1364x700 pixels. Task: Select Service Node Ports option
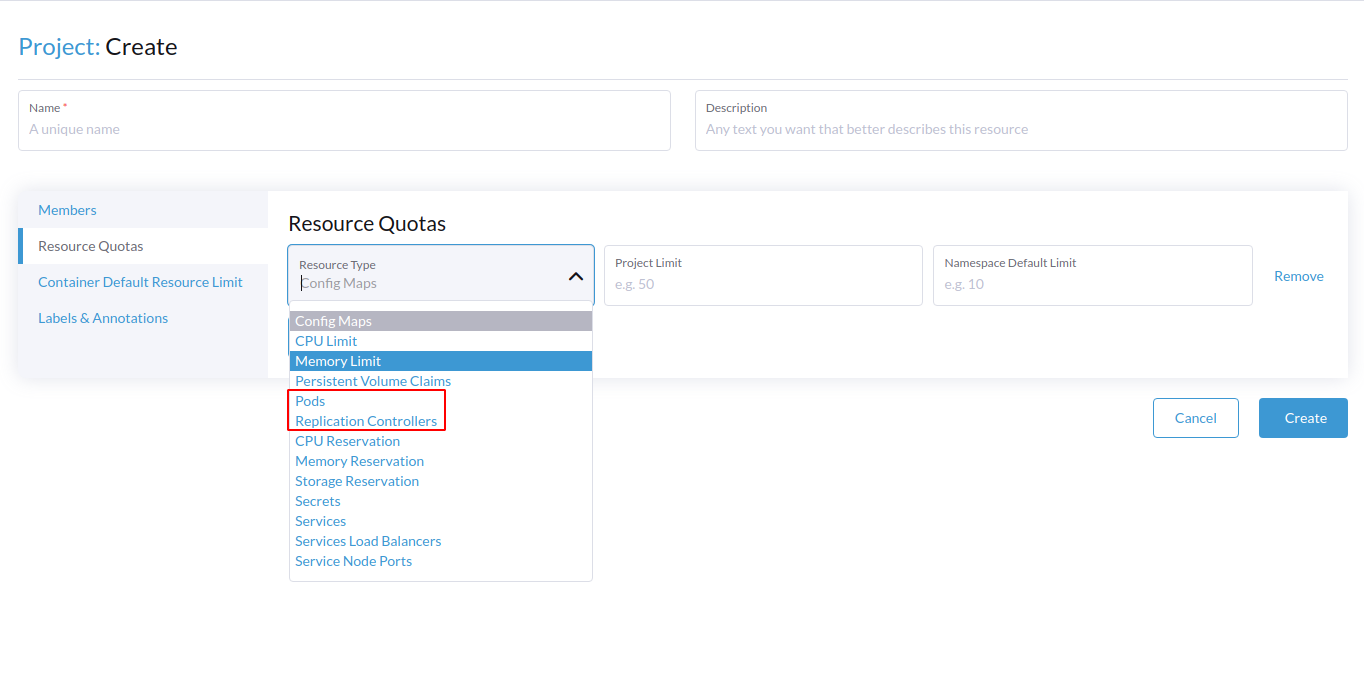click(353, 561)
